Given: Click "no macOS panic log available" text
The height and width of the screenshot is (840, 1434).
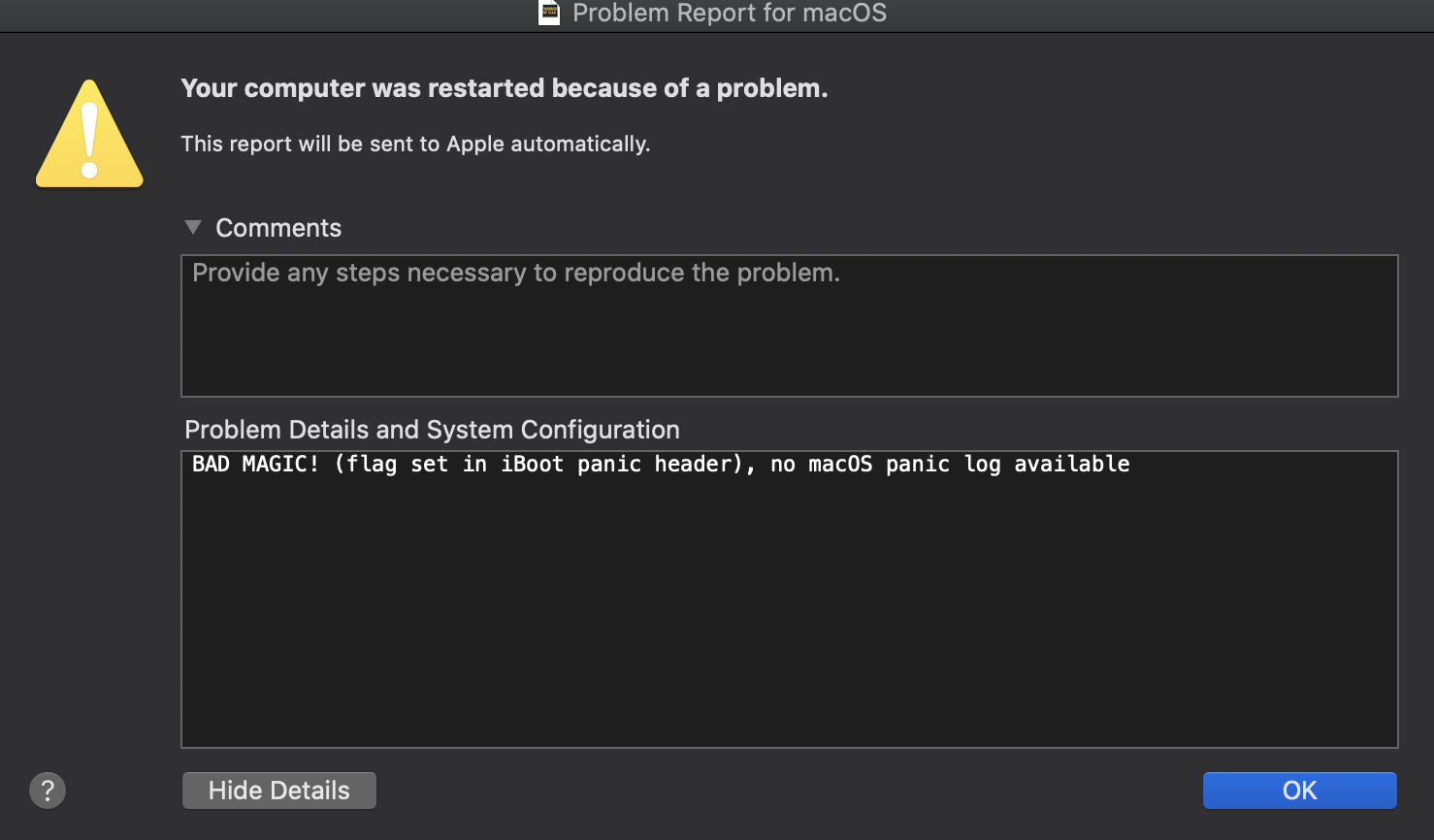Looking at the screenshot, I should coord(950,465).
